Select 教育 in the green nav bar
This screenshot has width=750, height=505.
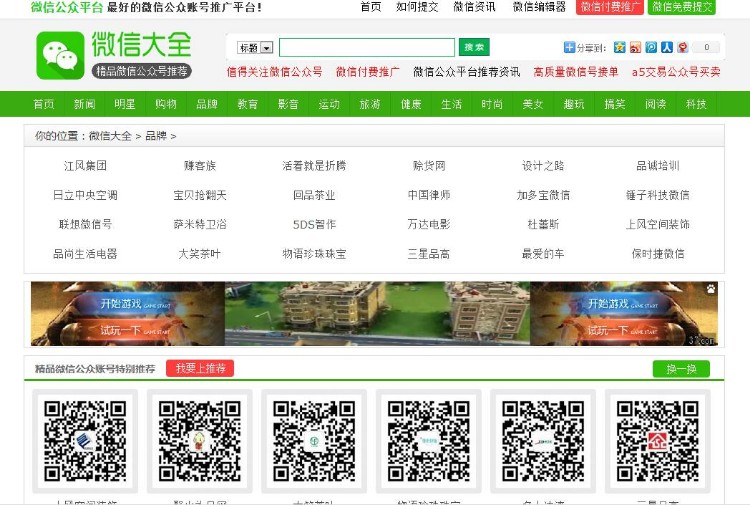[247, 104]
